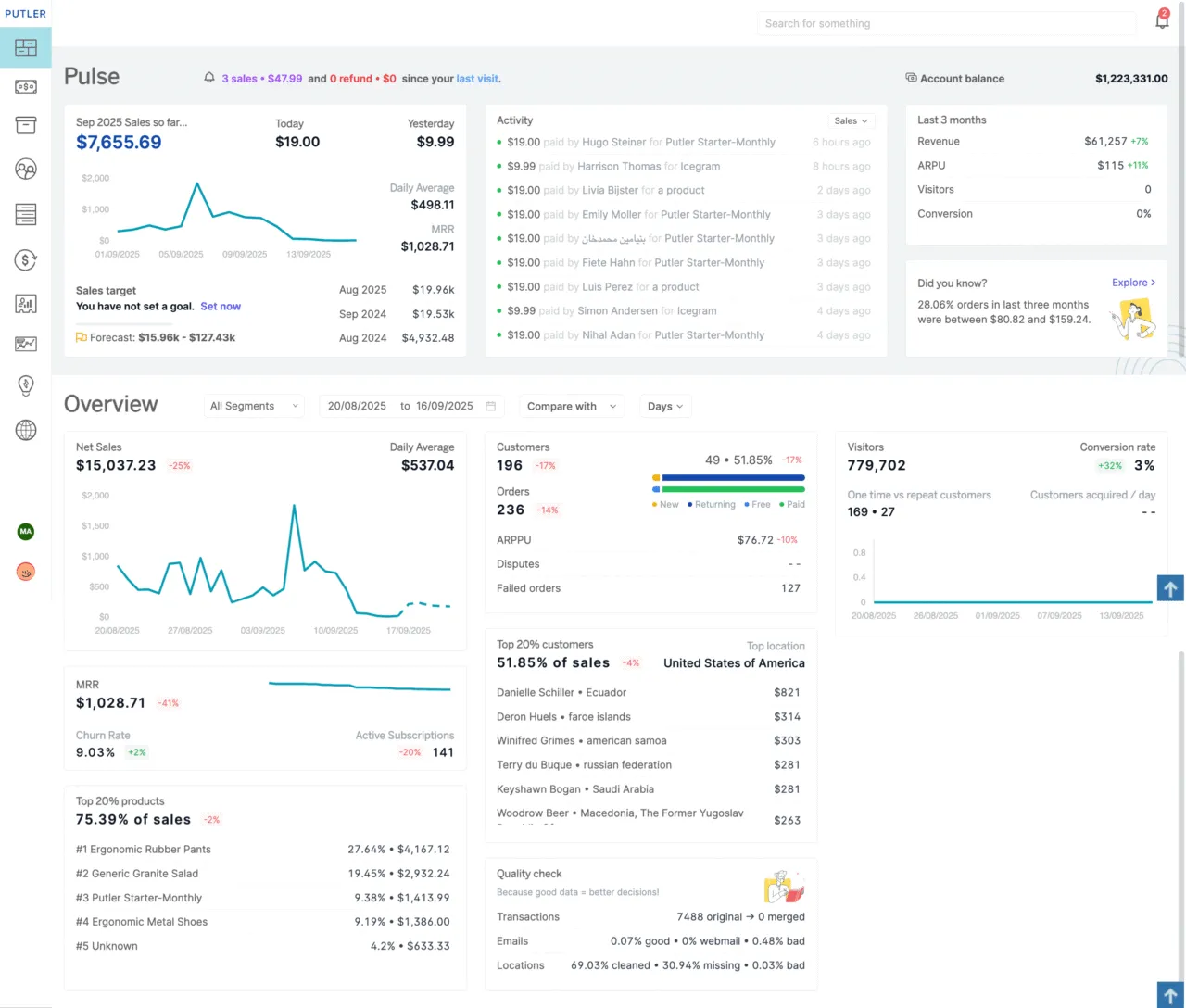Open the 20/08/2025 to 16/09/2025 date picker

pyautogui.click(x=411, y=406)
